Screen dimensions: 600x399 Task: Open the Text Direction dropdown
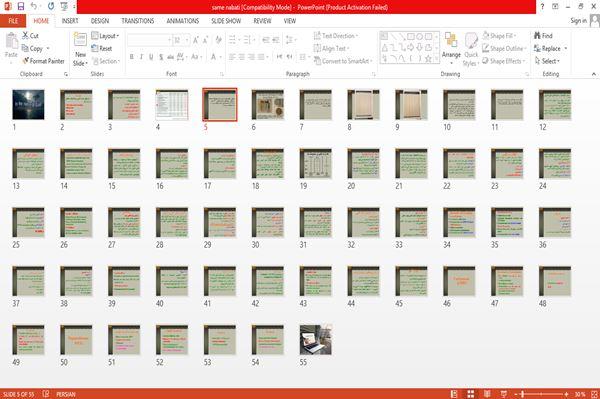click(x=336, y=36)
